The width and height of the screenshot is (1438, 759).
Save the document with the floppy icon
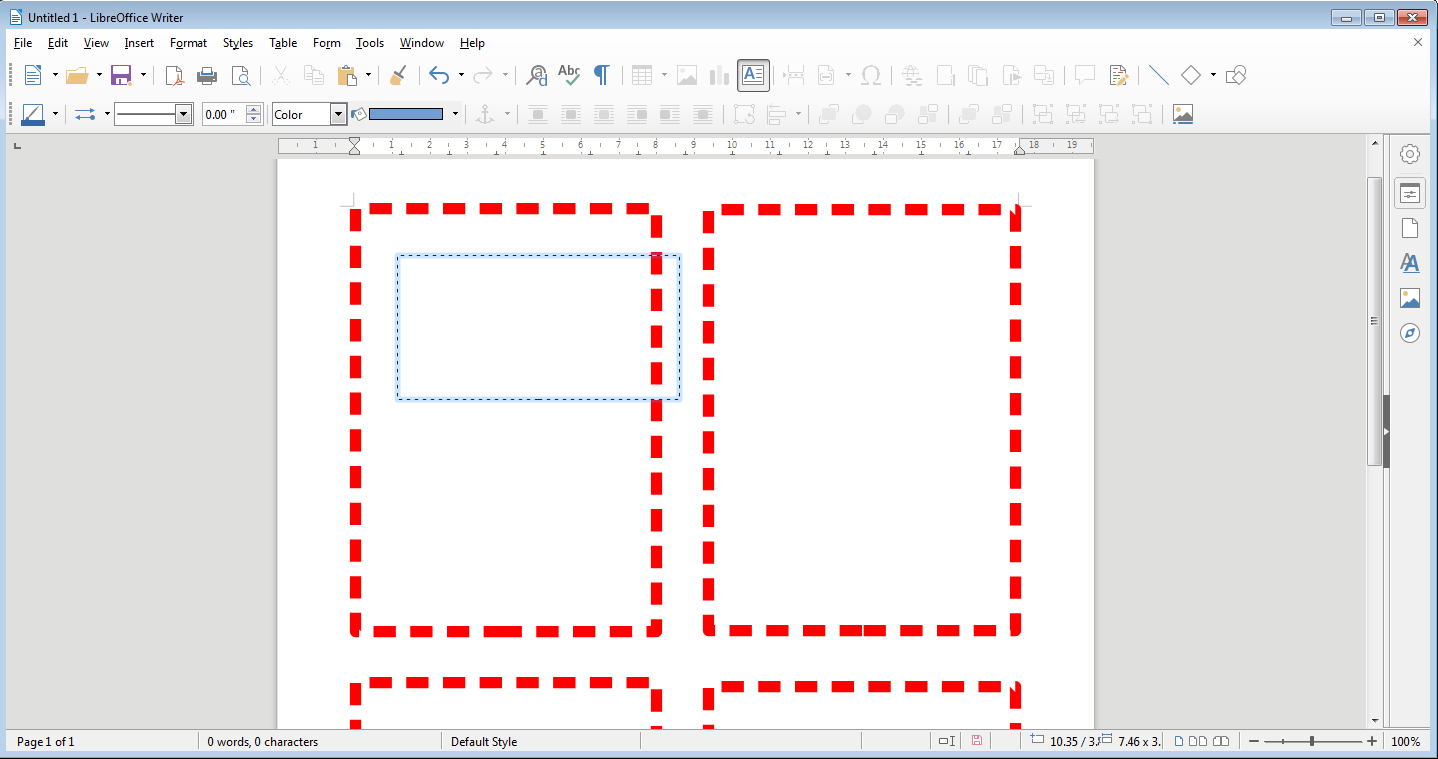point(121,75)
